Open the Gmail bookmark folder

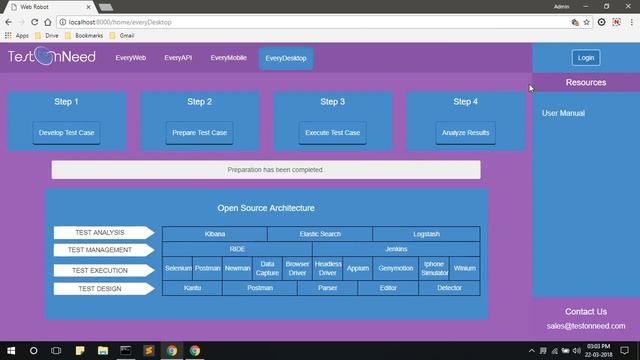coord(122,36)
